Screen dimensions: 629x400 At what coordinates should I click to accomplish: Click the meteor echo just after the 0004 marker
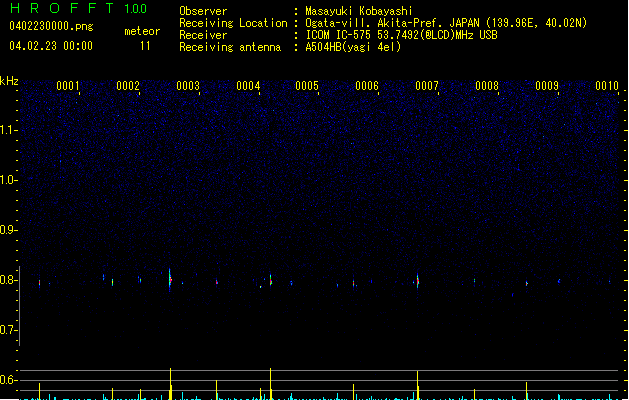pyautogui.click(x=271, y=280)
